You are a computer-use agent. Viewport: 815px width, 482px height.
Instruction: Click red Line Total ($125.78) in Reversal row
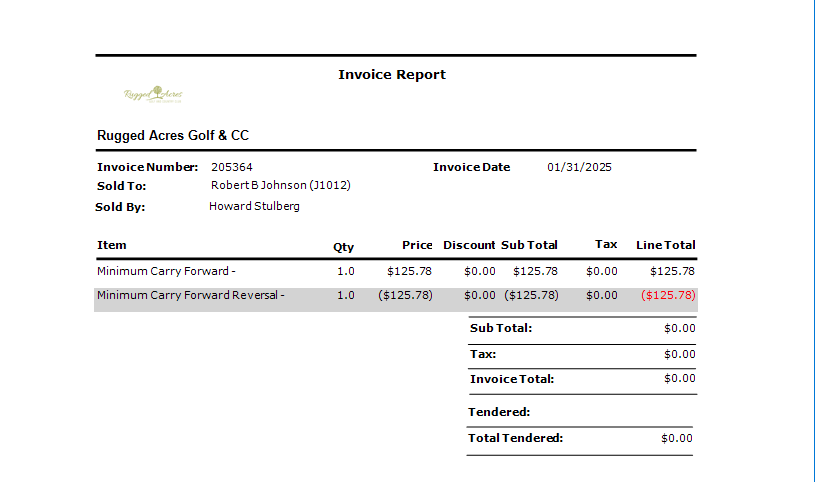[668, 295]
